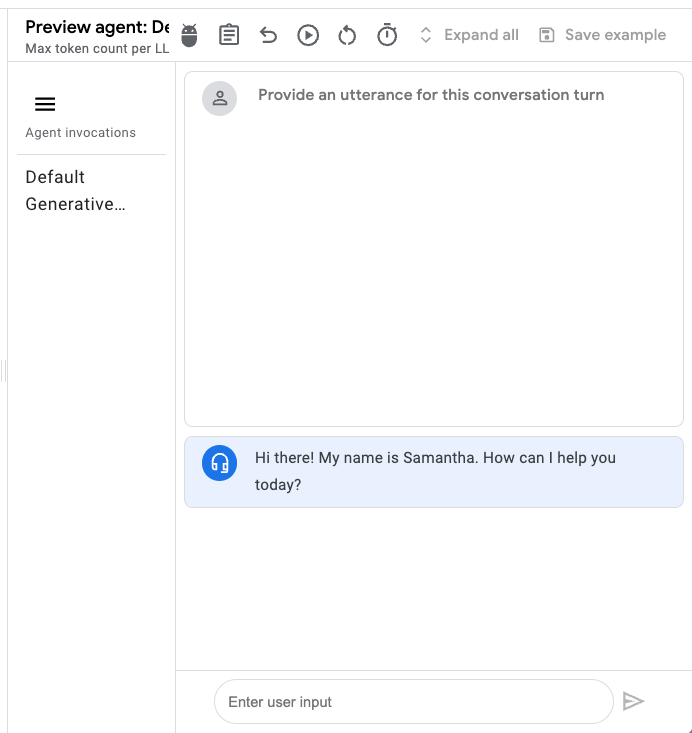
Task: Click Max token count per LL subtitle
Action: tap(97, 49)
